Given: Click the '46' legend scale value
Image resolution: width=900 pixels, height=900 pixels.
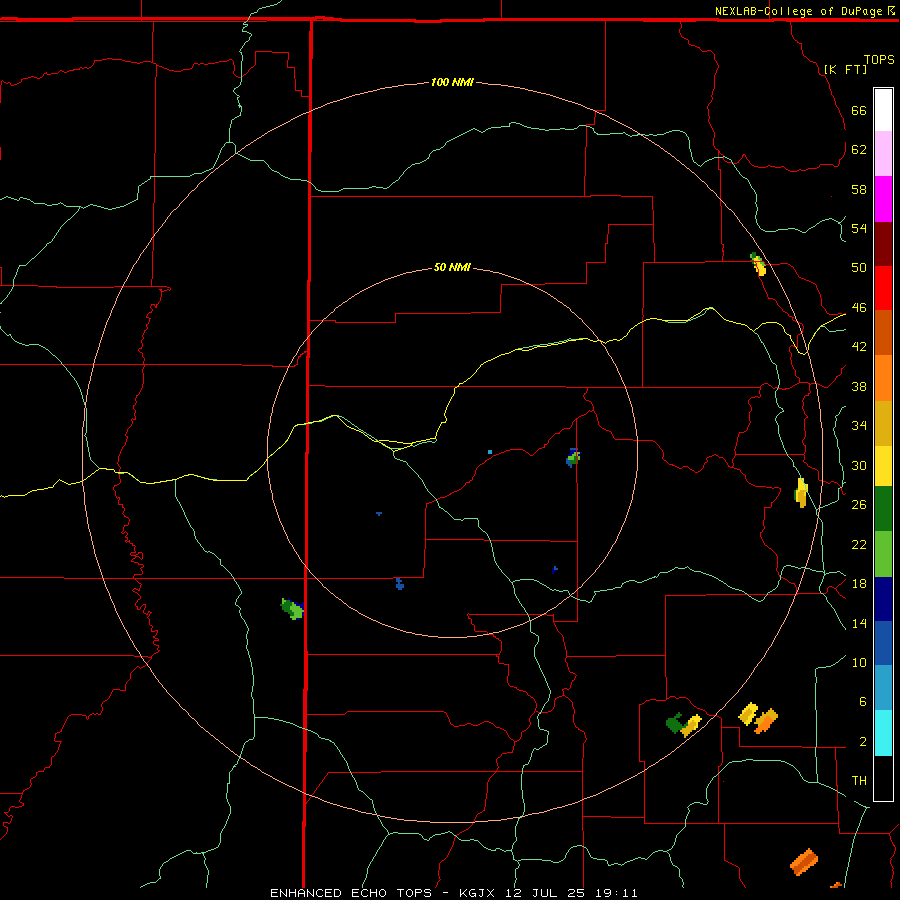Looking at the screenshot, I should [x=859, y=308].
